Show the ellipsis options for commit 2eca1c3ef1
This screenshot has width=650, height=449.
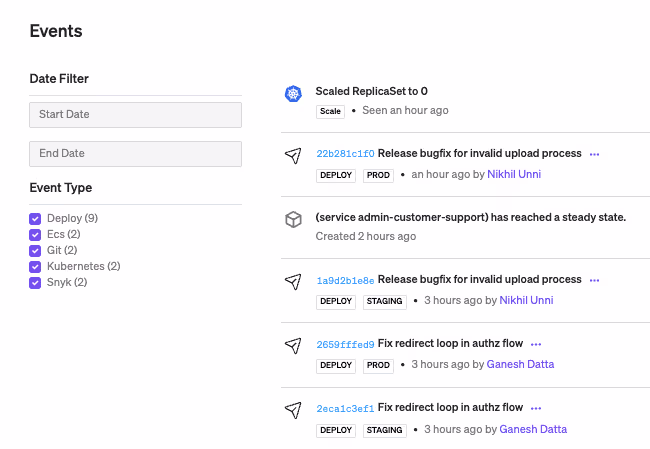coord(536,408)
